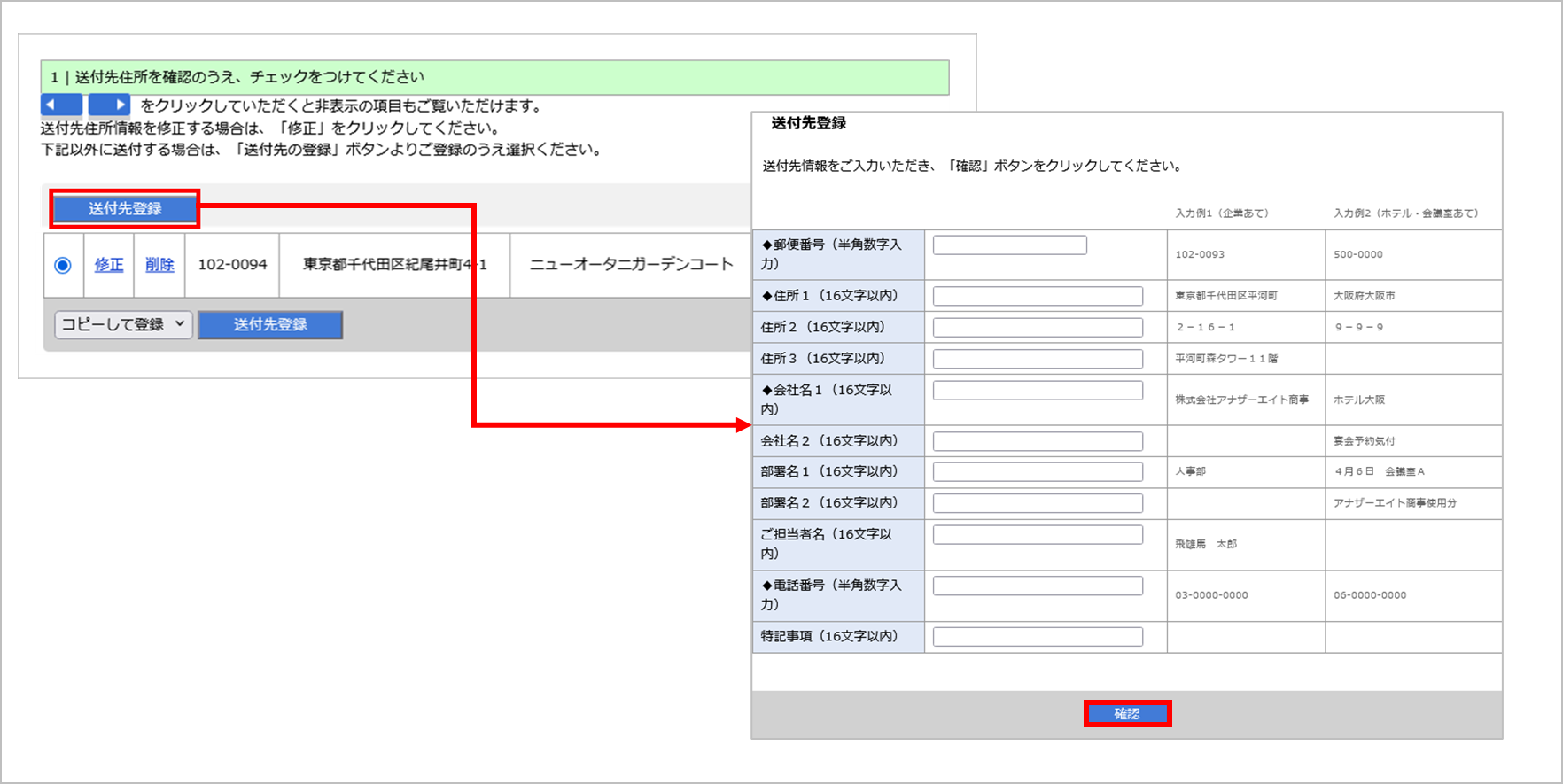Click into the 住所１ text field
1563x784 pixels.
[x=1038, y=296]
